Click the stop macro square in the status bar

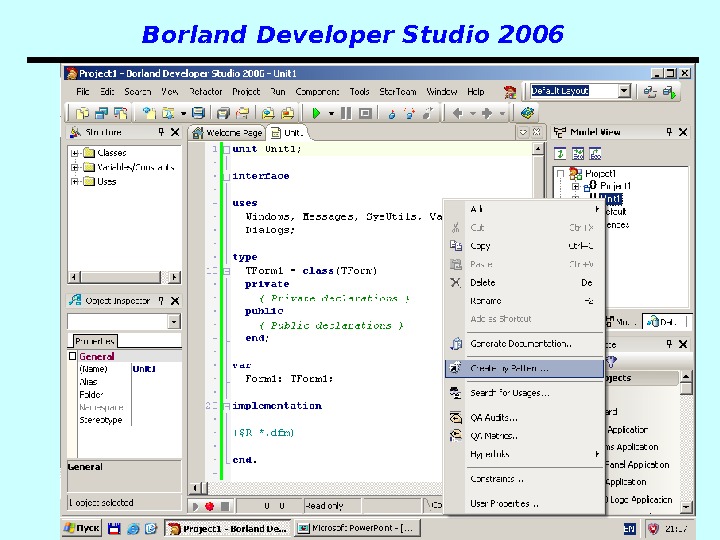pos(225,506)
